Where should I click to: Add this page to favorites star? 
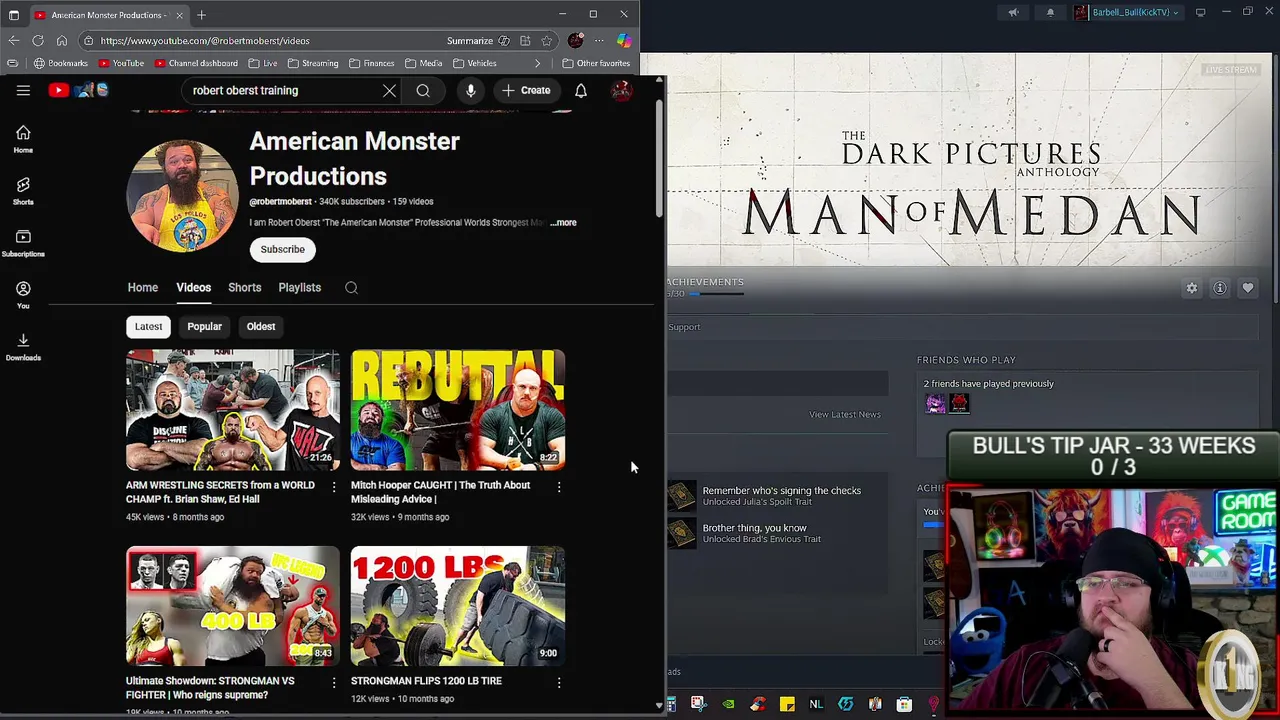546,41
